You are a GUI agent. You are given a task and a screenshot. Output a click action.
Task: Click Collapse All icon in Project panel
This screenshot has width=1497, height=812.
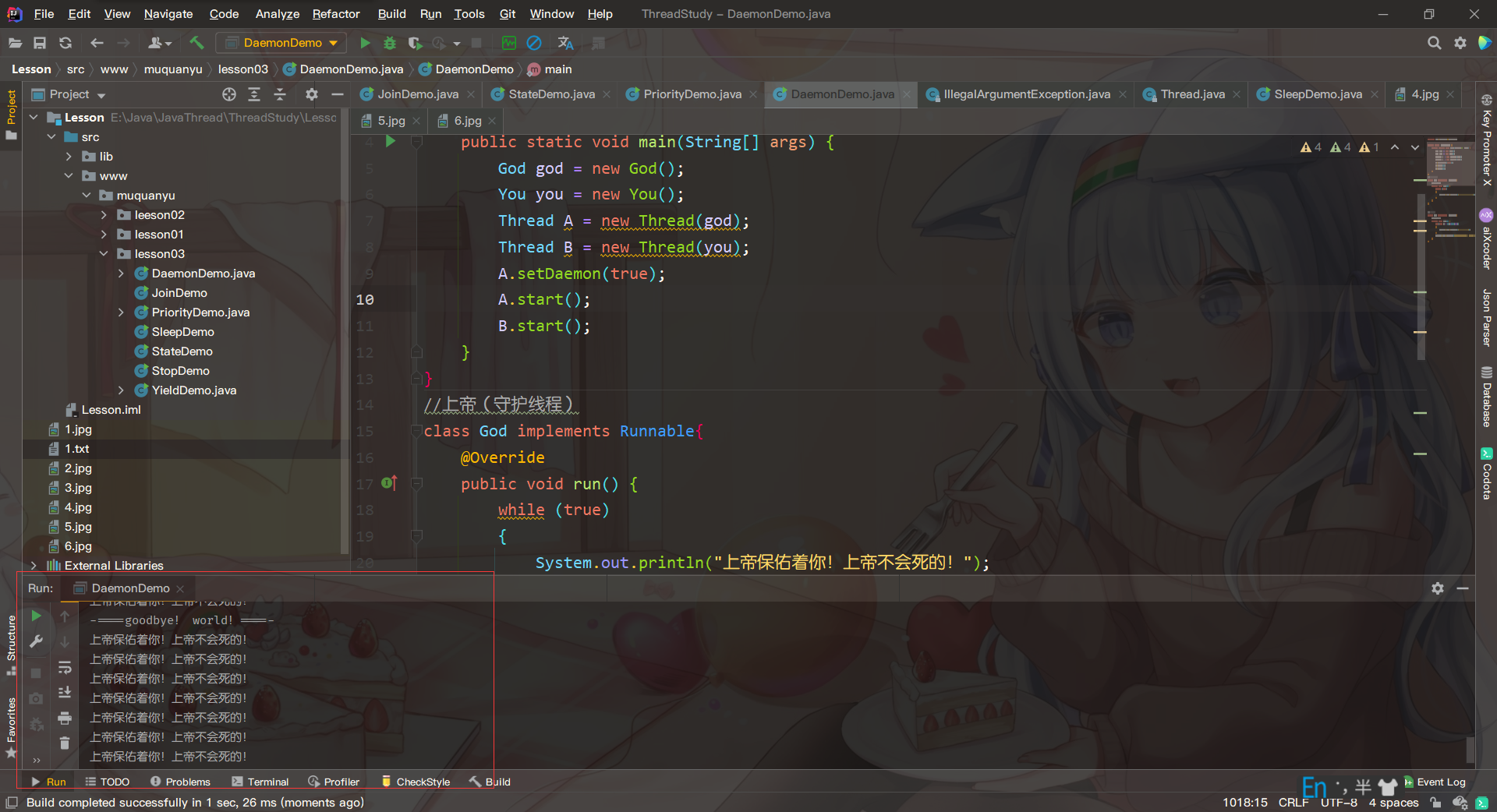coord(280,94)
